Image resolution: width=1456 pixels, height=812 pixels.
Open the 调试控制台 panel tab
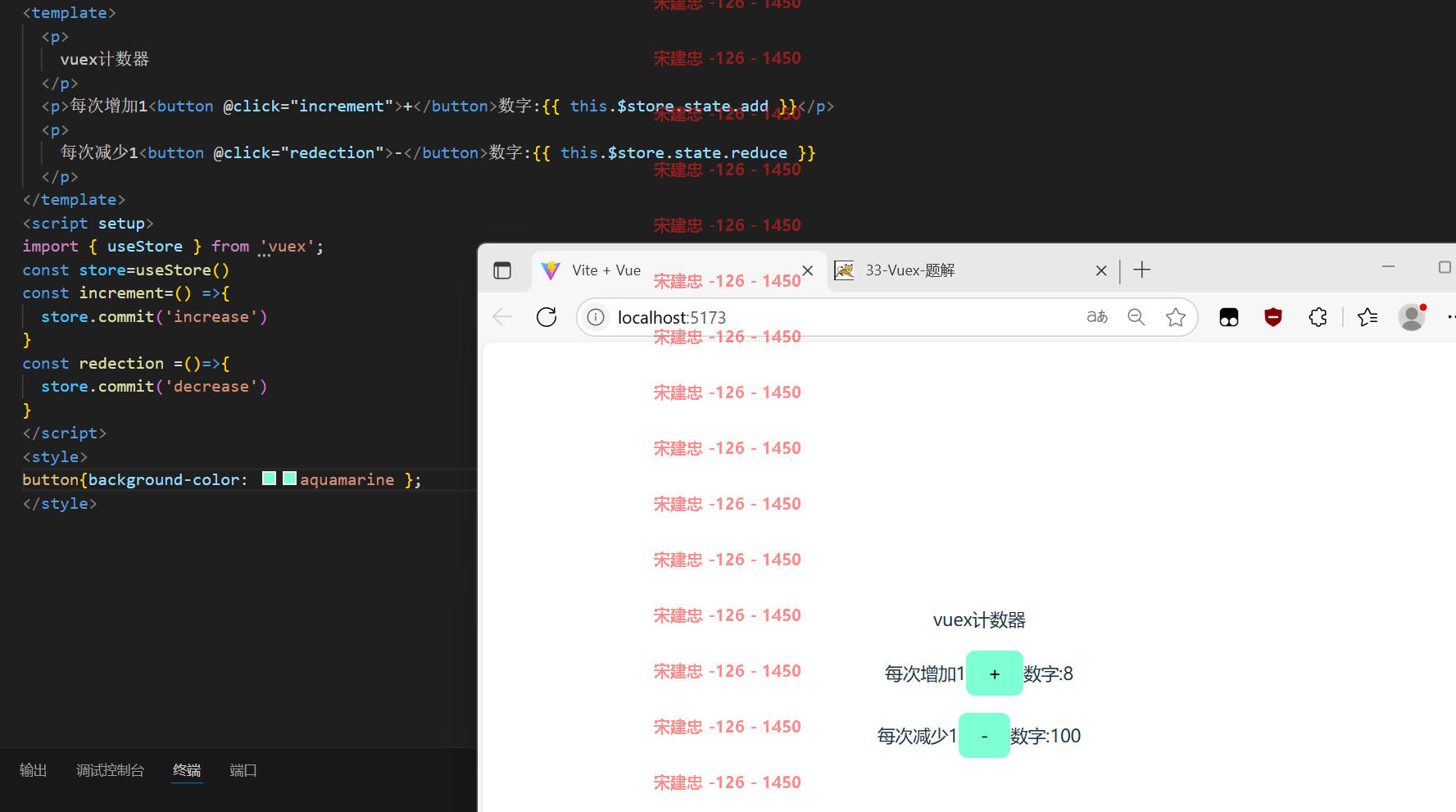pos(111,770)
